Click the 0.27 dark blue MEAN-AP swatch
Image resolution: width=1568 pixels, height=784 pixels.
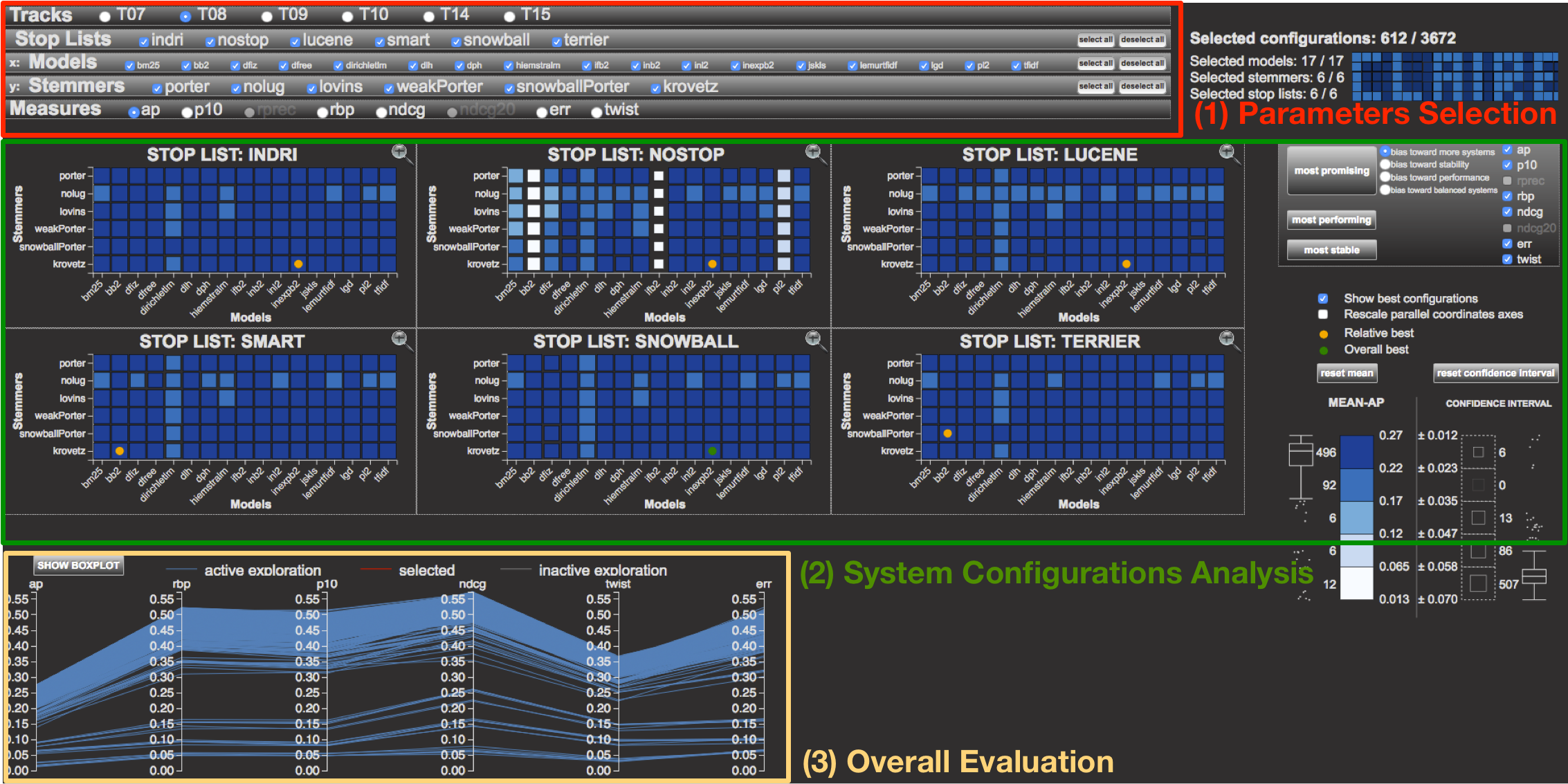click(1356, 452)
